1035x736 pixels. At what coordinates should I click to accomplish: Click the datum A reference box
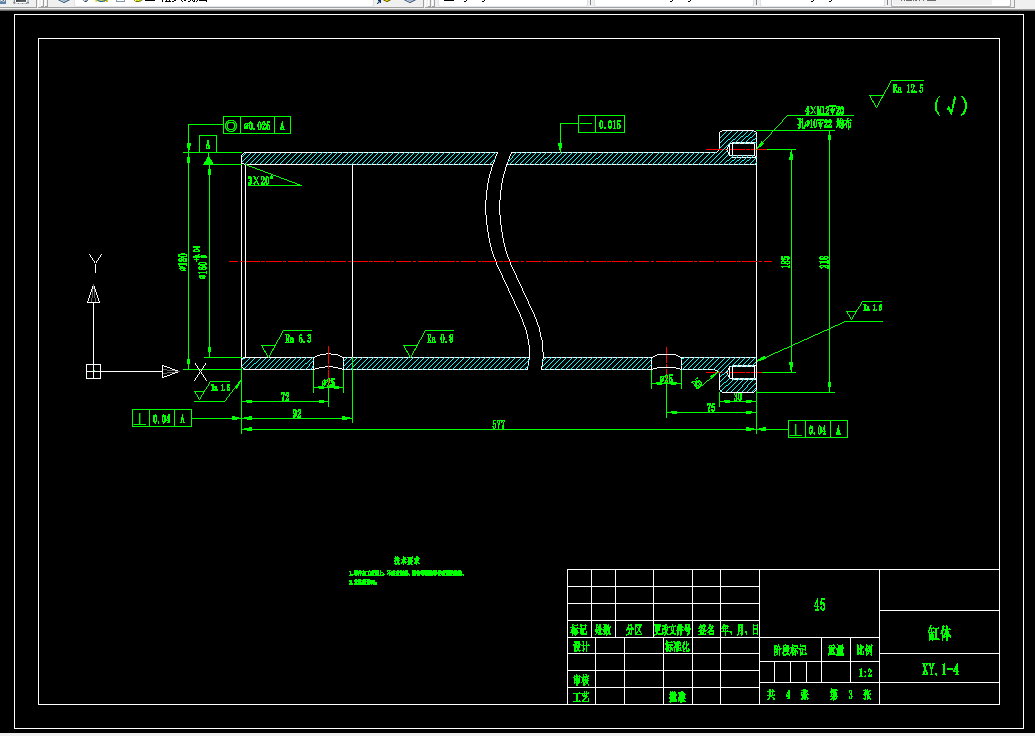point(209,143)
